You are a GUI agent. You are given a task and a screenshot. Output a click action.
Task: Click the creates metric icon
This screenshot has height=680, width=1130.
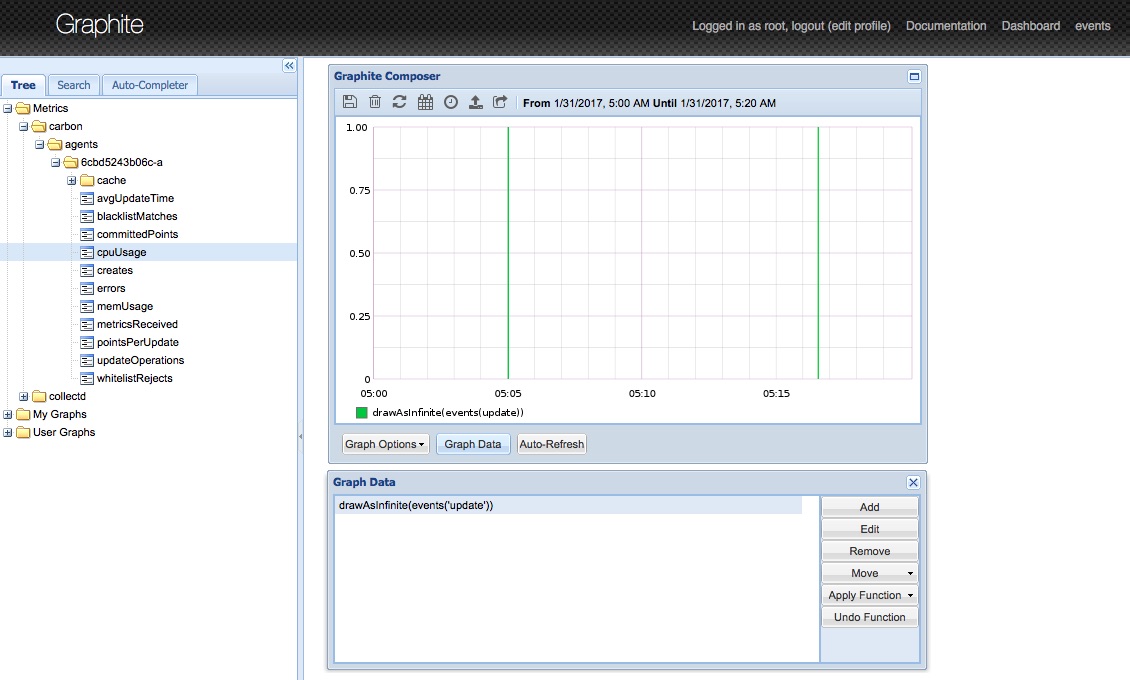(x=87, y=270)
